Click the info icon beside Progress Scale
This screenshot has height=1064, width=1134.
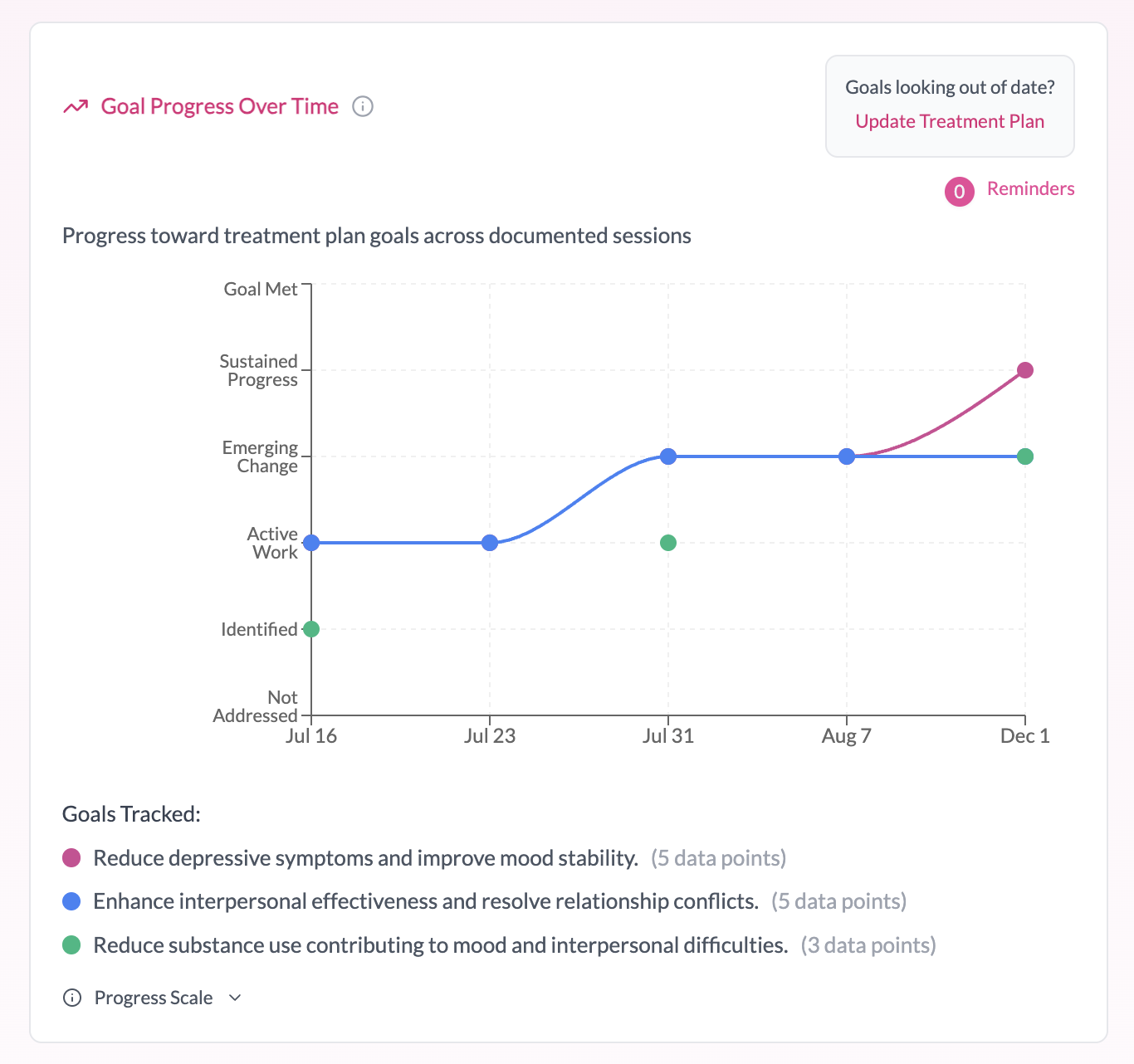(72, 997)
